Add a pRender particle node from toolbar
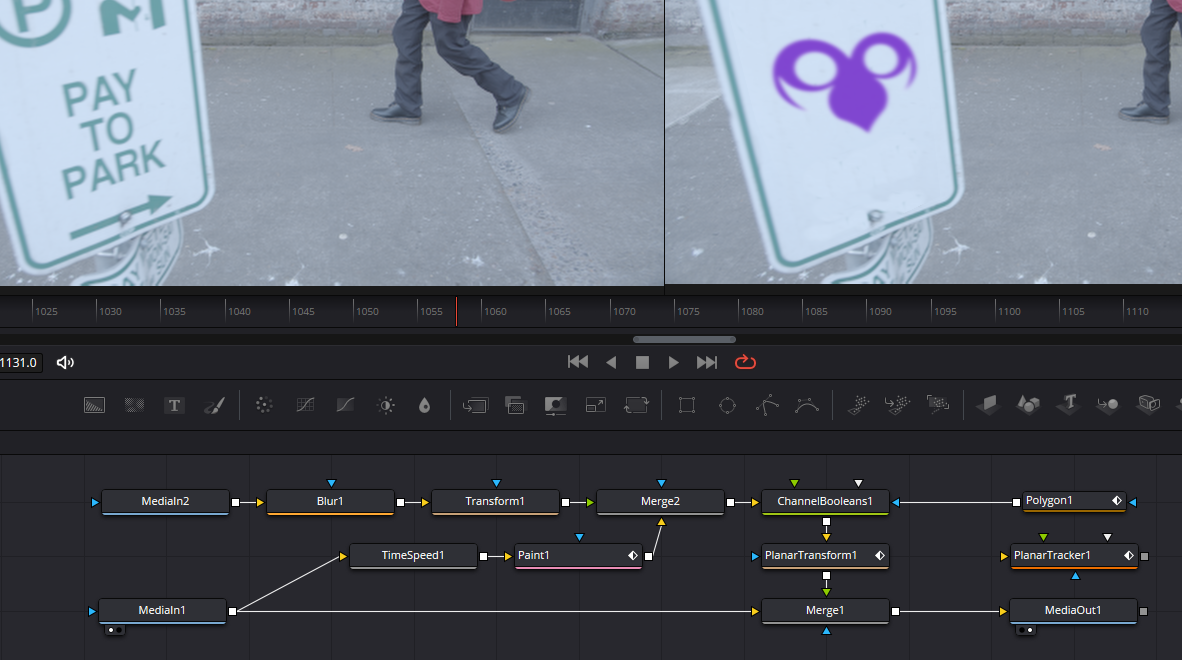 tap(938, 405)
